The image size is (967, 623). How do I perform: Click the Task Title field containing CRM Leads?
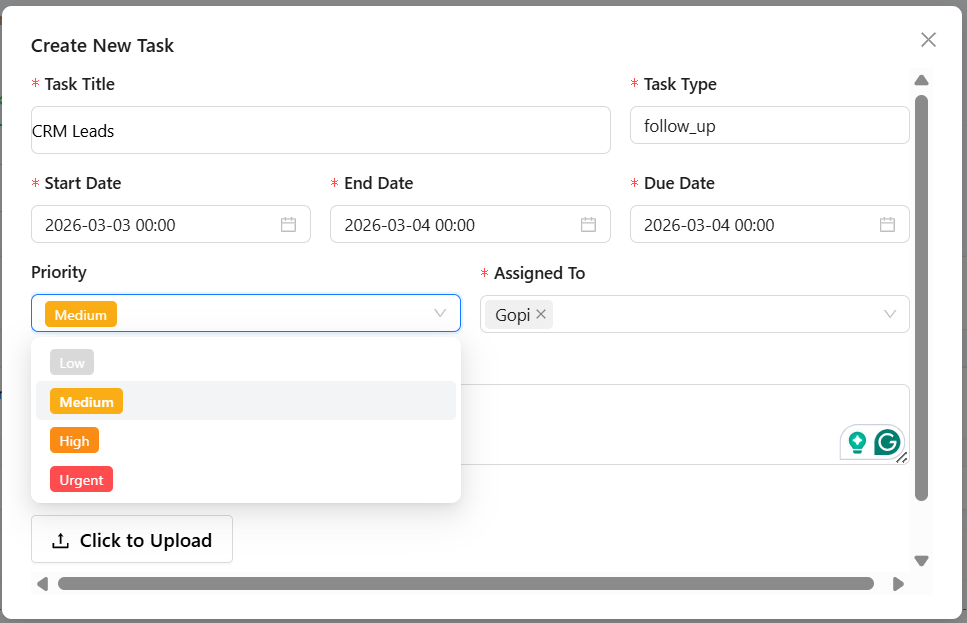click(320, 130)
